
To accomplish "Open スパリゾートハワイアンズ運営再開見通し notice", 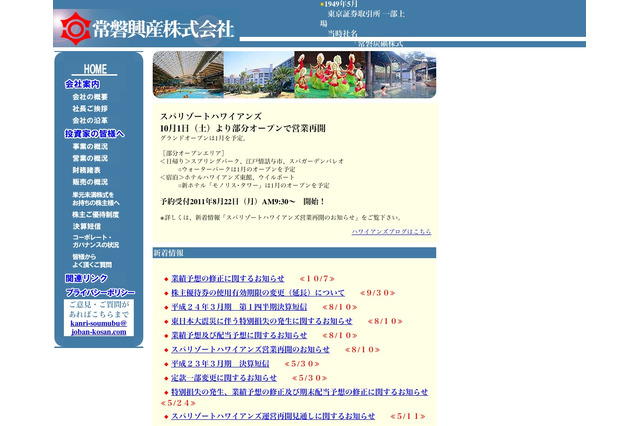I will [273, 416].
